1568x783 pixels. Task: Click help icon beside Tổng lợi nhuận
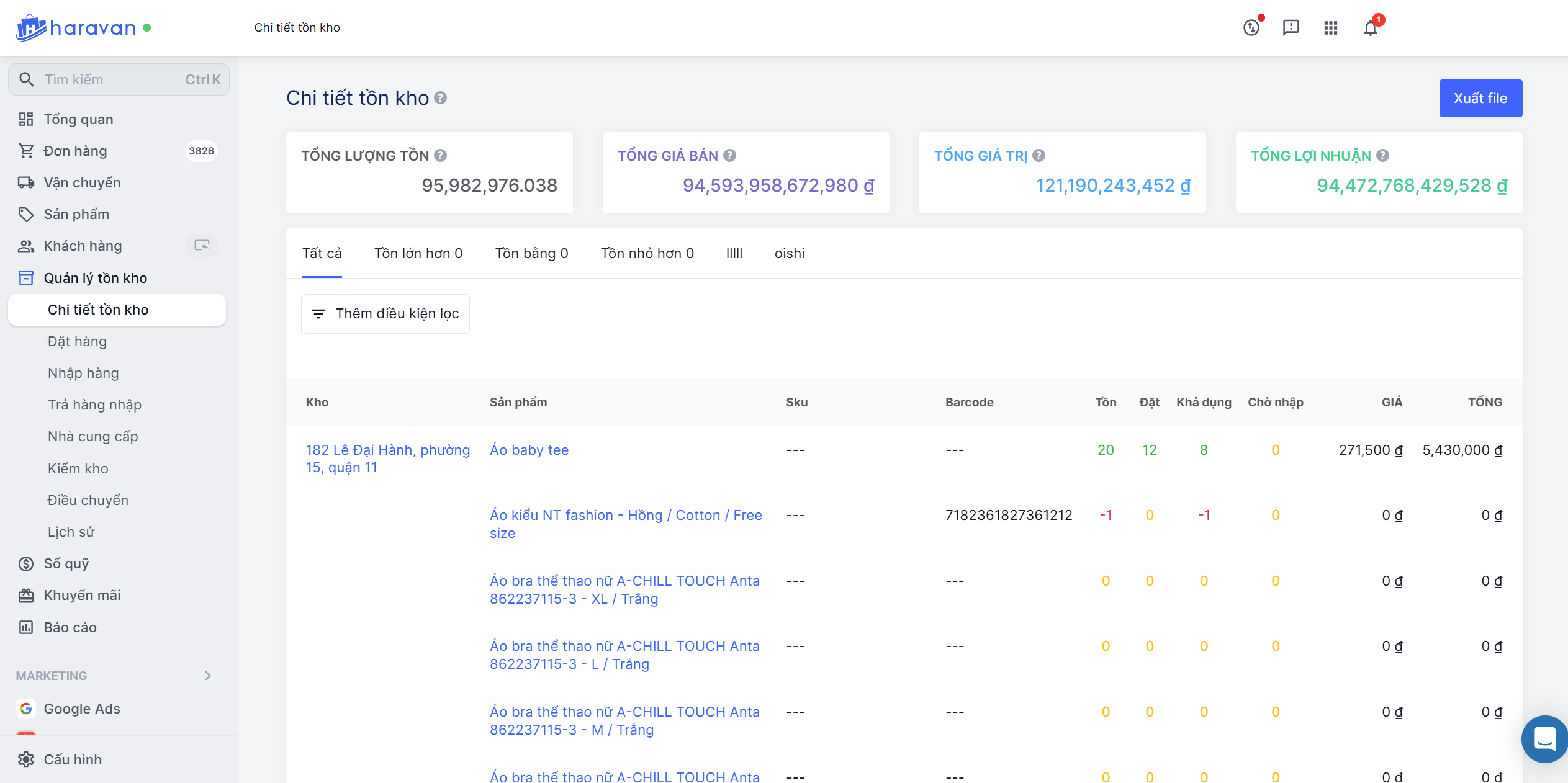pyautogui.click(x=1382, y=156)
